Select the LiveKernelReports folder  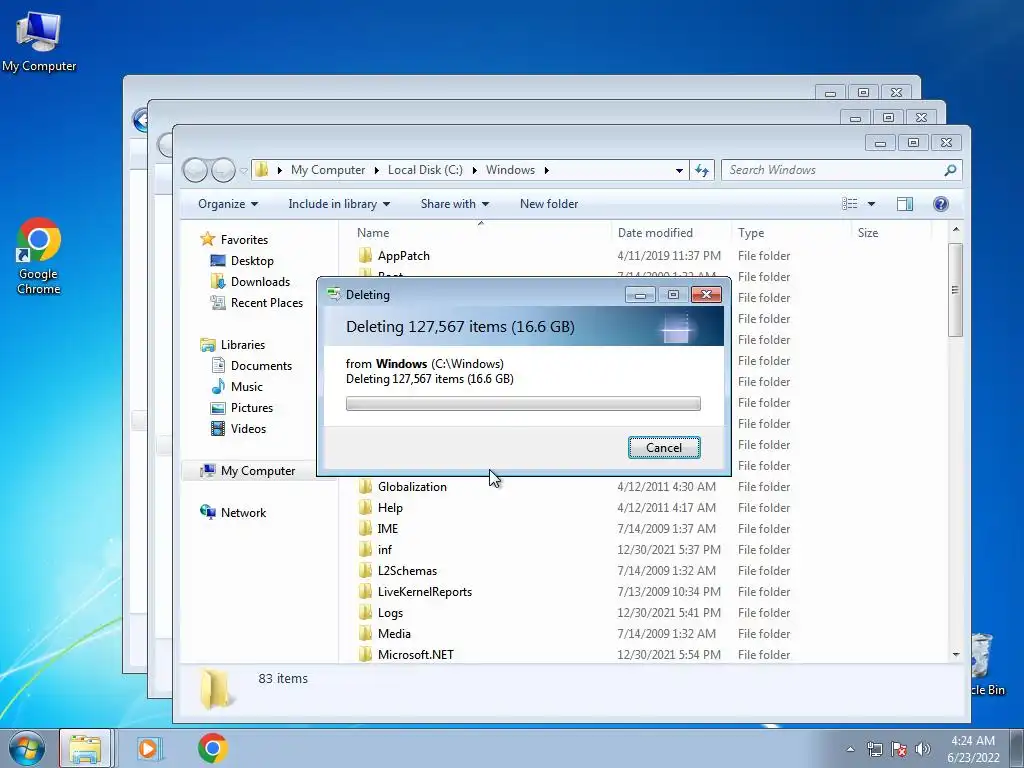[424, 592]
